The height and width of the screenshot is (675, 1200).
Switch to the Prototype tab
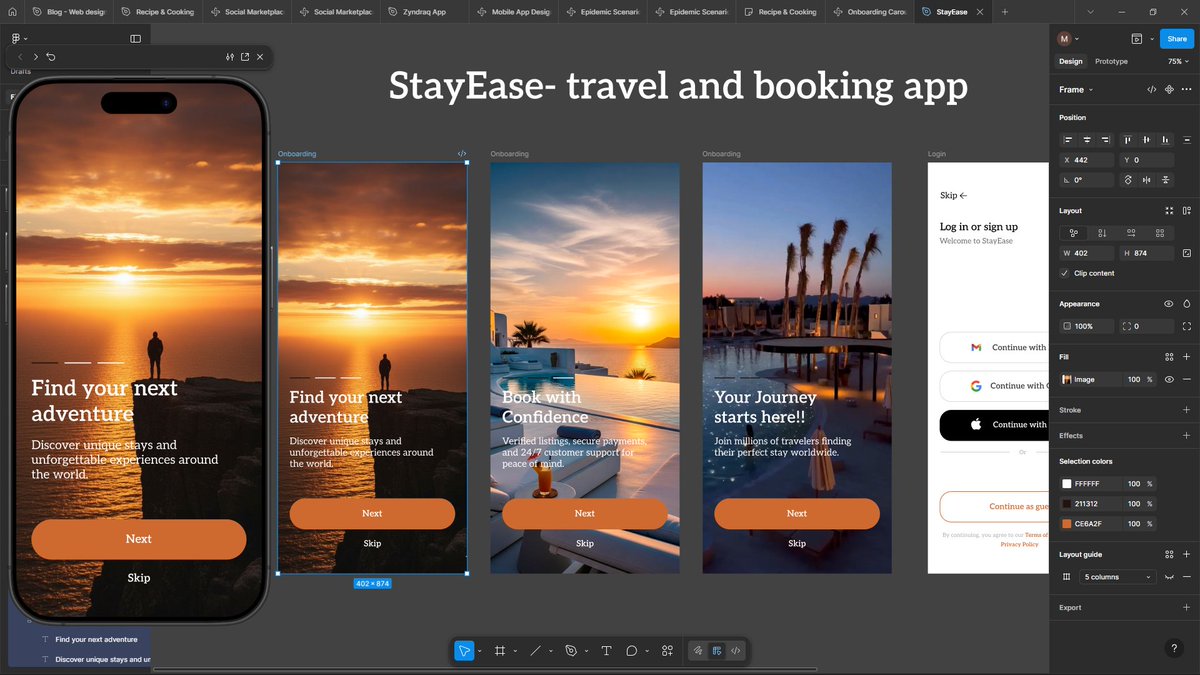[x=1111, y=61]
